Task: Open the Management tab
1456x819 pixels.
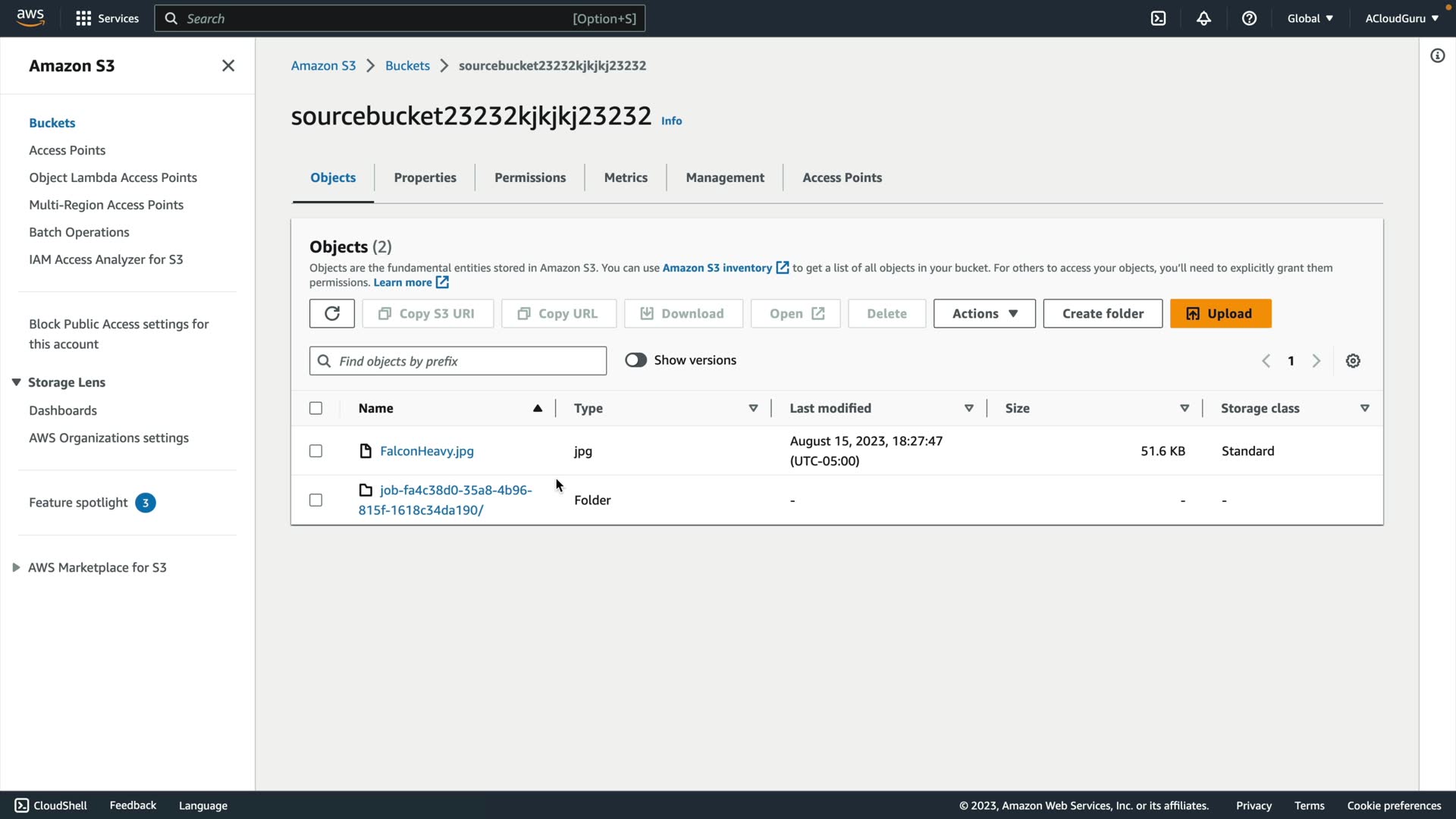Action: point(724,177)
